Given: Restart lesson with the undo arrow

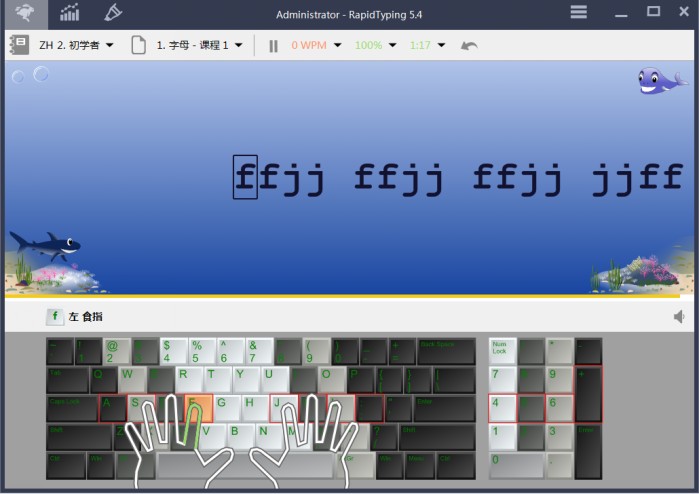Looking at the screenshot, I should tap(469, 45).
